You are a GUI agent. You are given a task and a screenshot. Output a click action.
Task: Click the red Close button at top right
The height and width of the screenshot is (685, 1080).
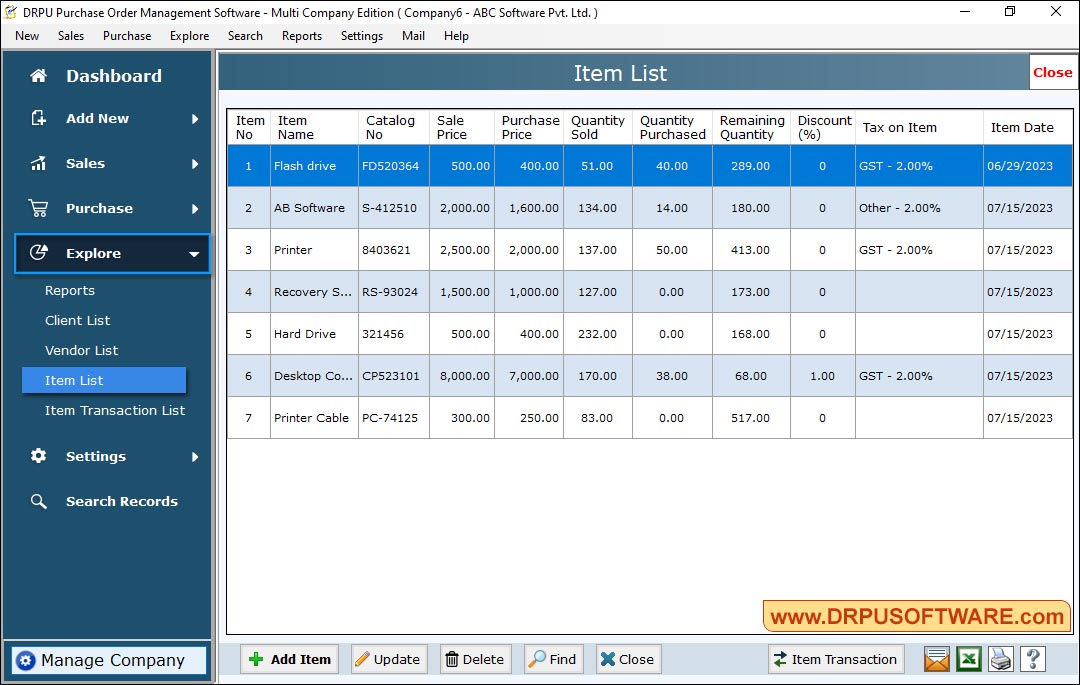1052,72
